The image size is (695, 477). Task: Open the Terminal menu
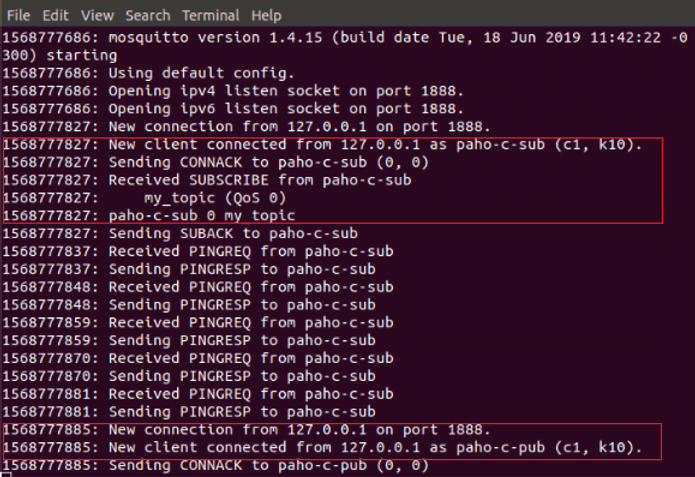pos(211,16)
